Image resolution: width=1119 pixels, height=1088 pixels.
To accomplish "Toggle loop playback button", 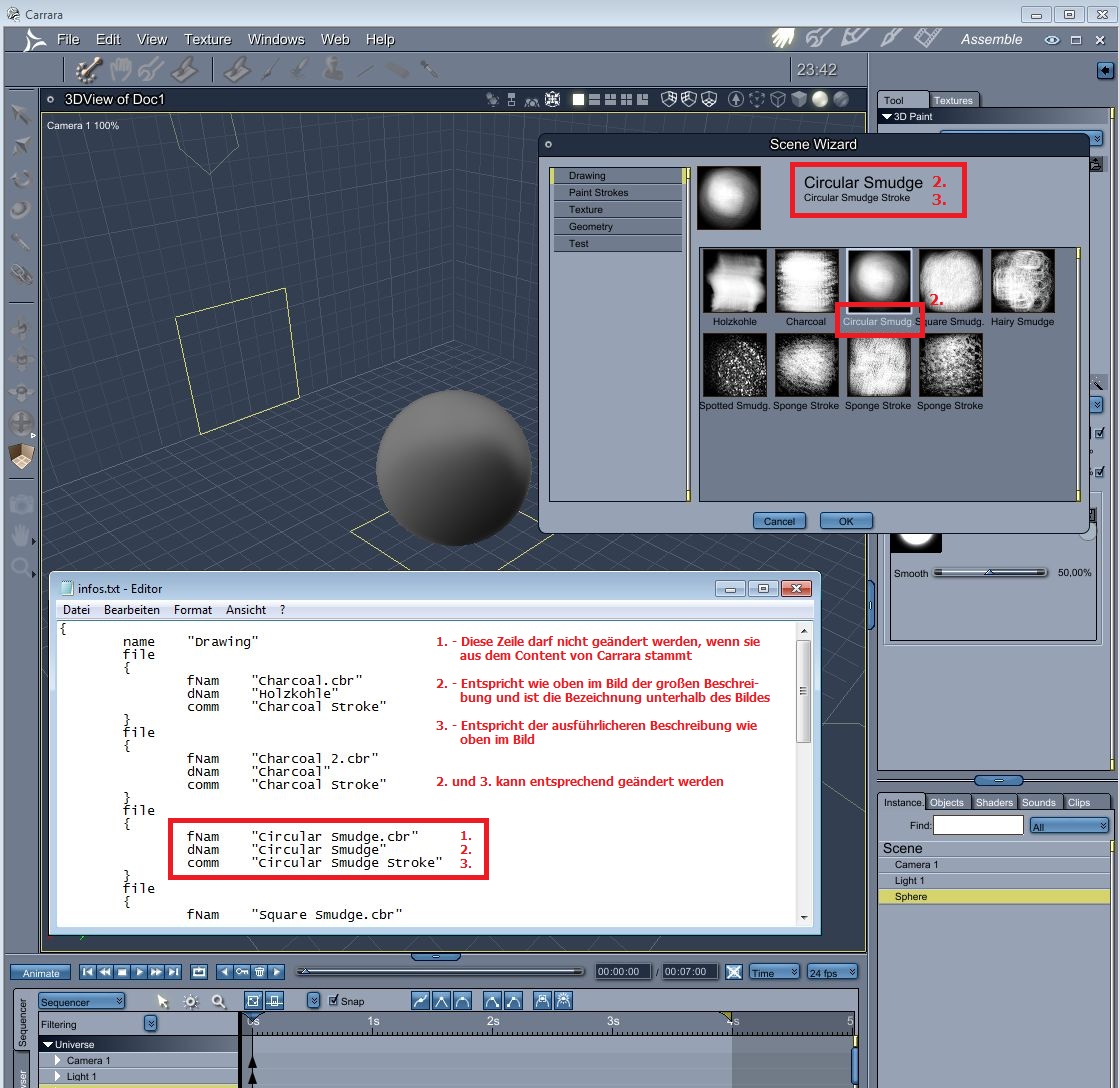I will point(199,972).
